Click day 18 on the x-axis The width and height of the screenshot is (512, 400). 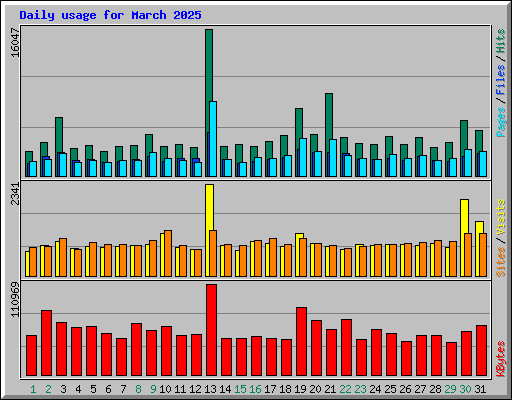(285, 389)
